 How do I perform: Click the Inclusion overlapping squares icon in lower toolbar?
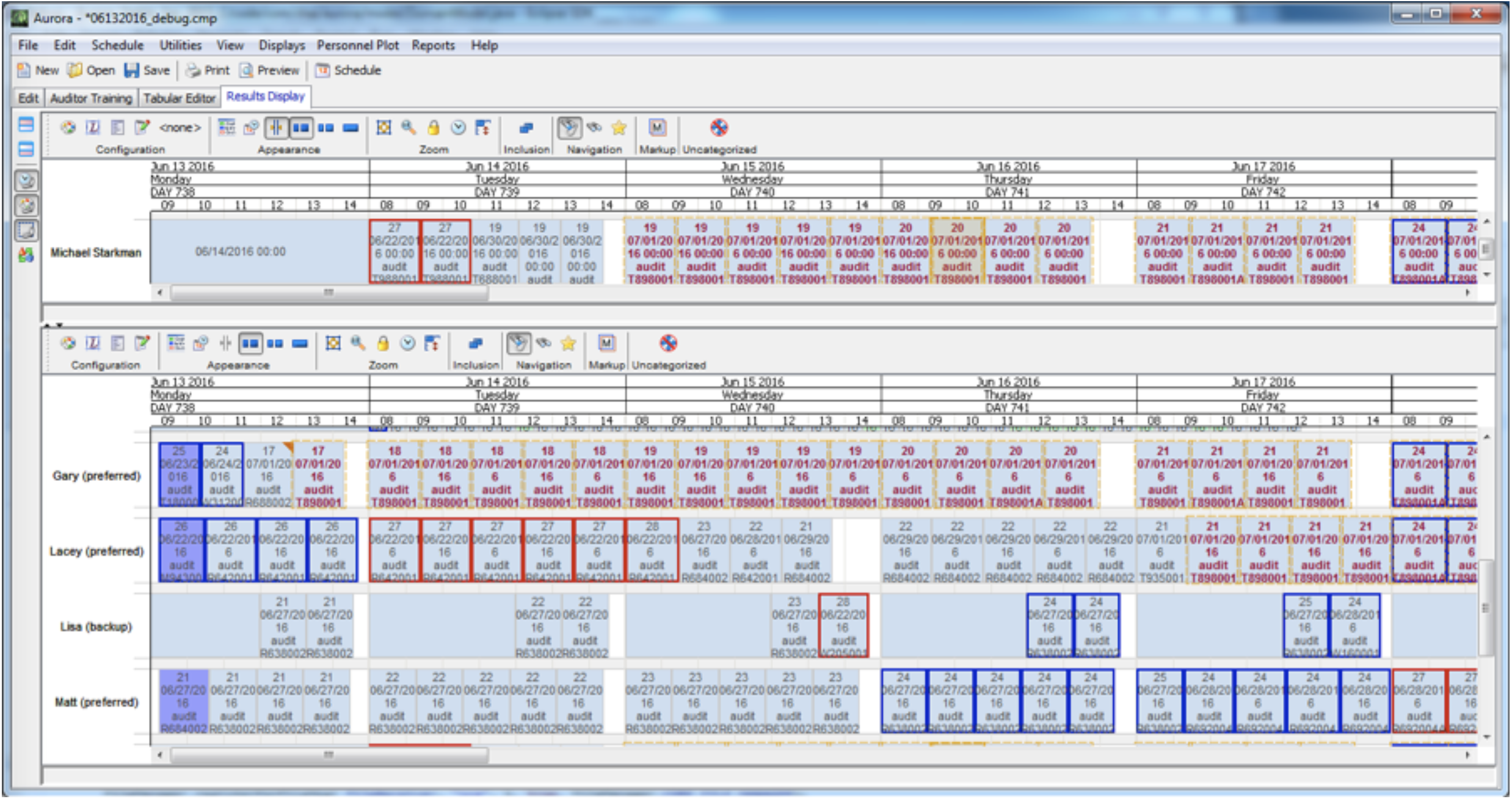tap(476, 343)
